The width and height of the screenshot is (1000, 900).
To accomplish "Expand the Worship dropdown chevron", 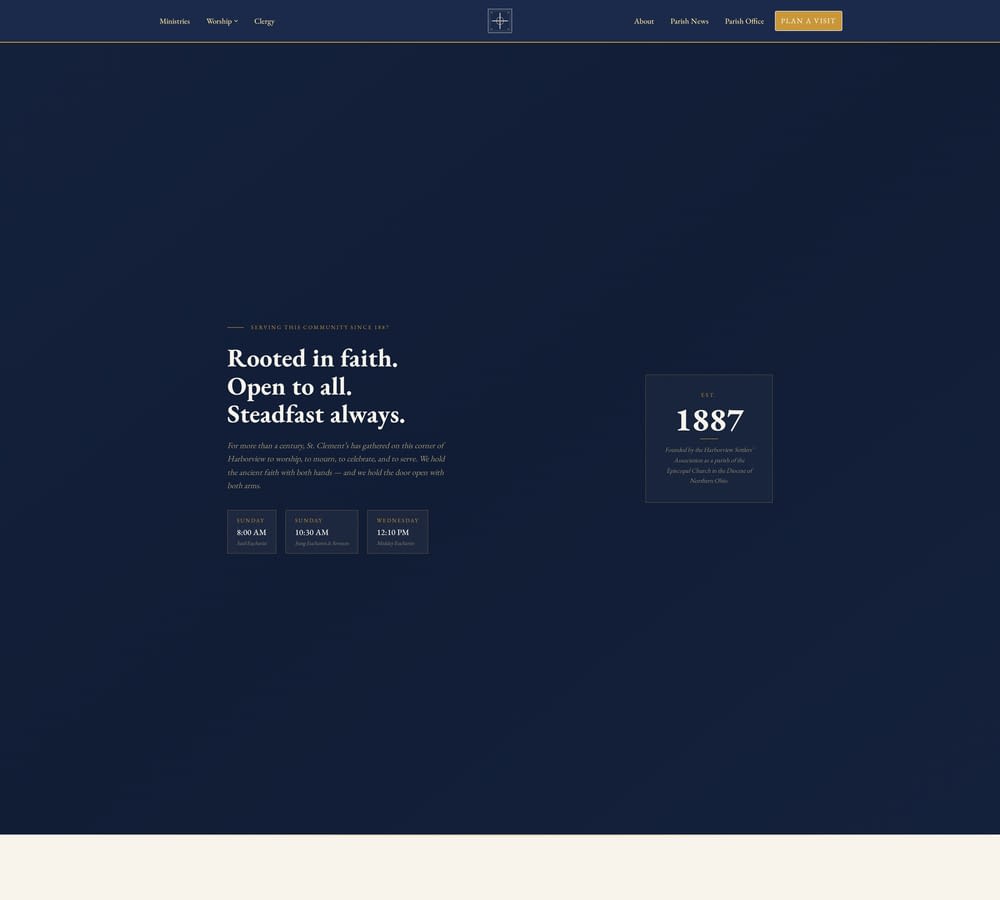I will coord(236,21).
